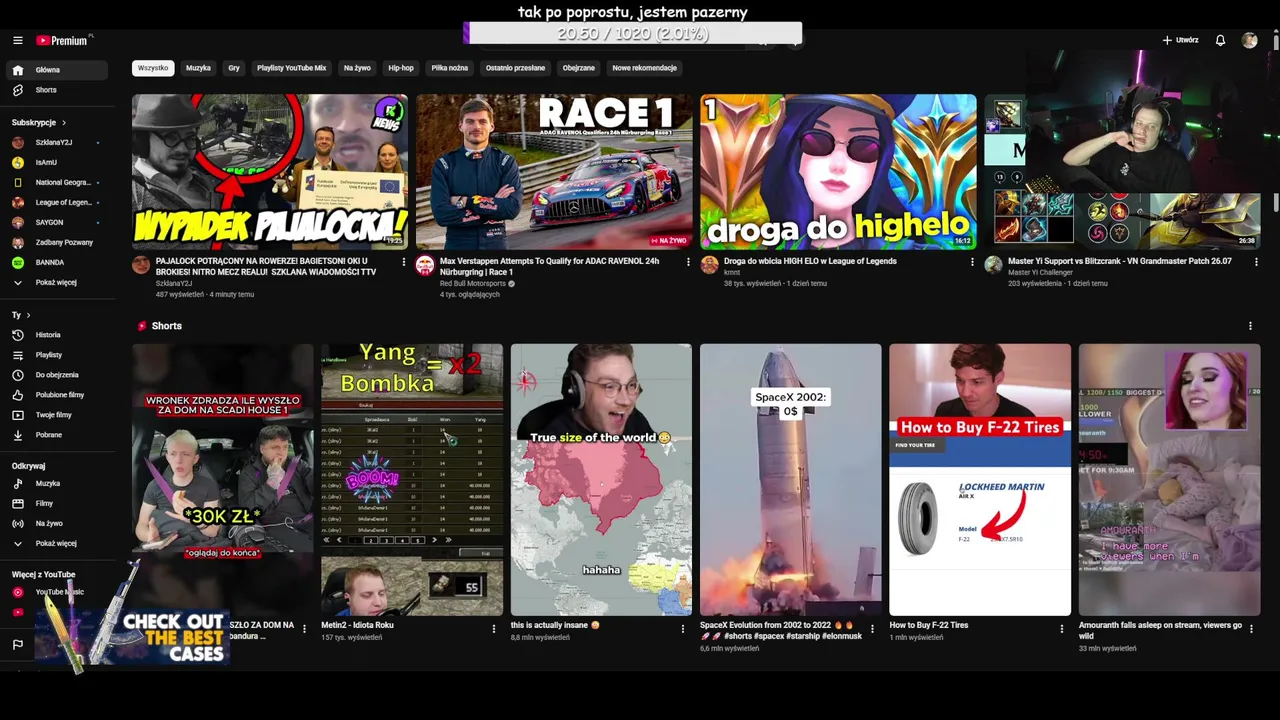Image resolution: width=1280 pixels, height=720 pixels.
Task: Click the Utwórz create button
Action: pyautogui.click(x=1180, y=40)
